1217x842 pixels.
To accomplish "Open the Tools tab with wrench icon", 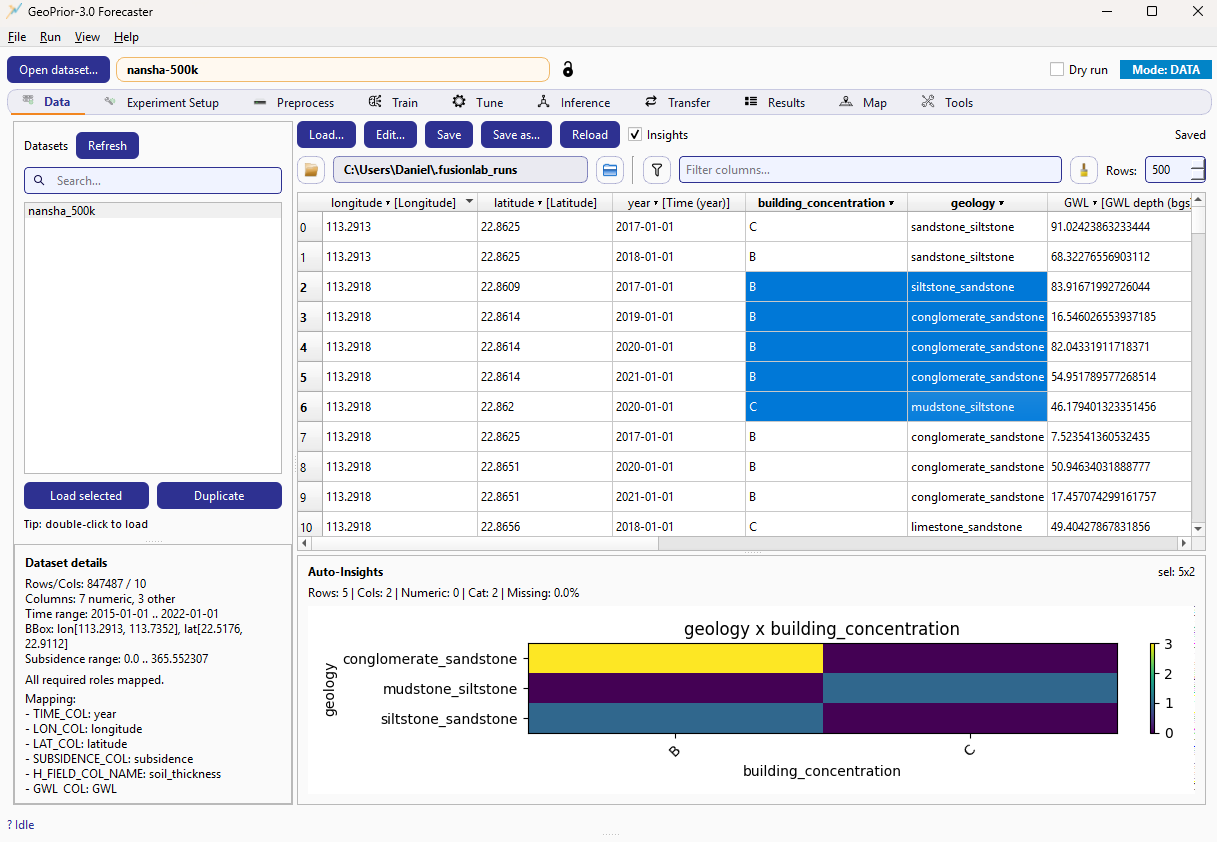I will coord(945,102).
